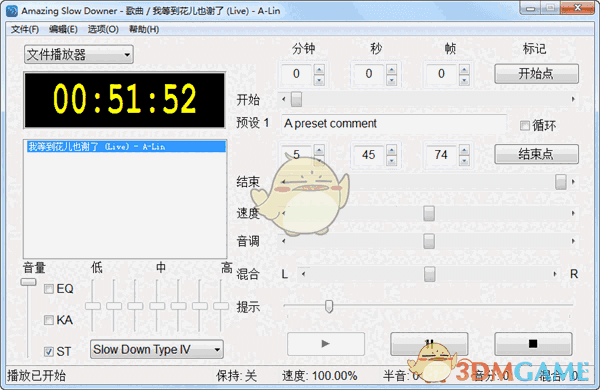Click the 开始 slider right arrow

(x=573, y=99)
